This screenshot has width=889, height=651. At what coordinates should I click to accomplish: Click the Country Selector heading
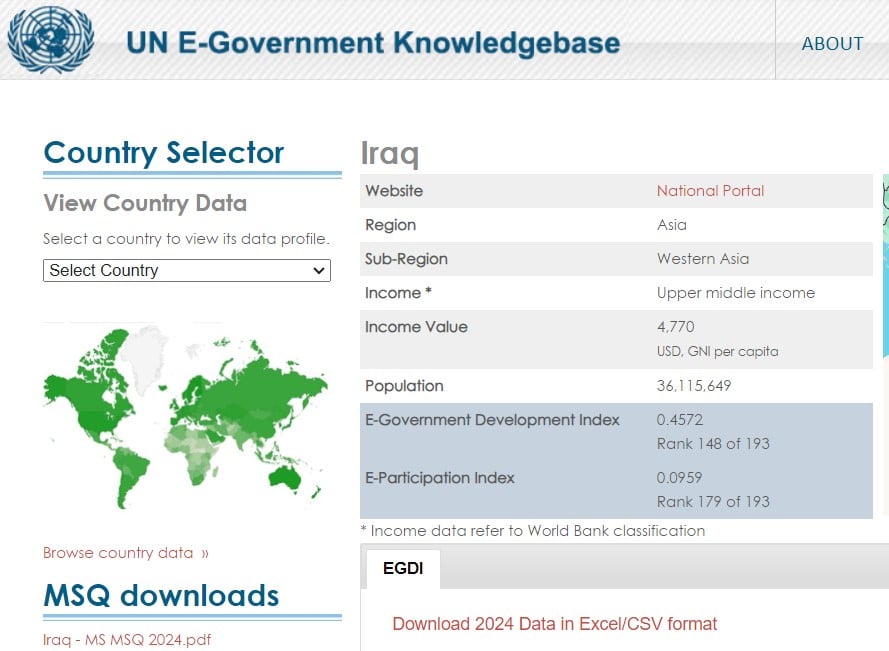164,153
